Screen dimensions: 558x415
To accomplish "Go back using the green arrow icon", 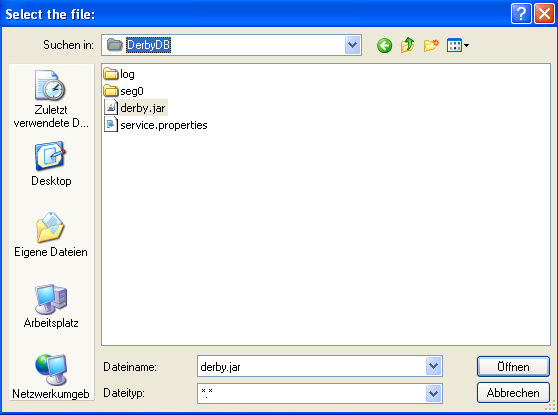I will tap(384, 46).
